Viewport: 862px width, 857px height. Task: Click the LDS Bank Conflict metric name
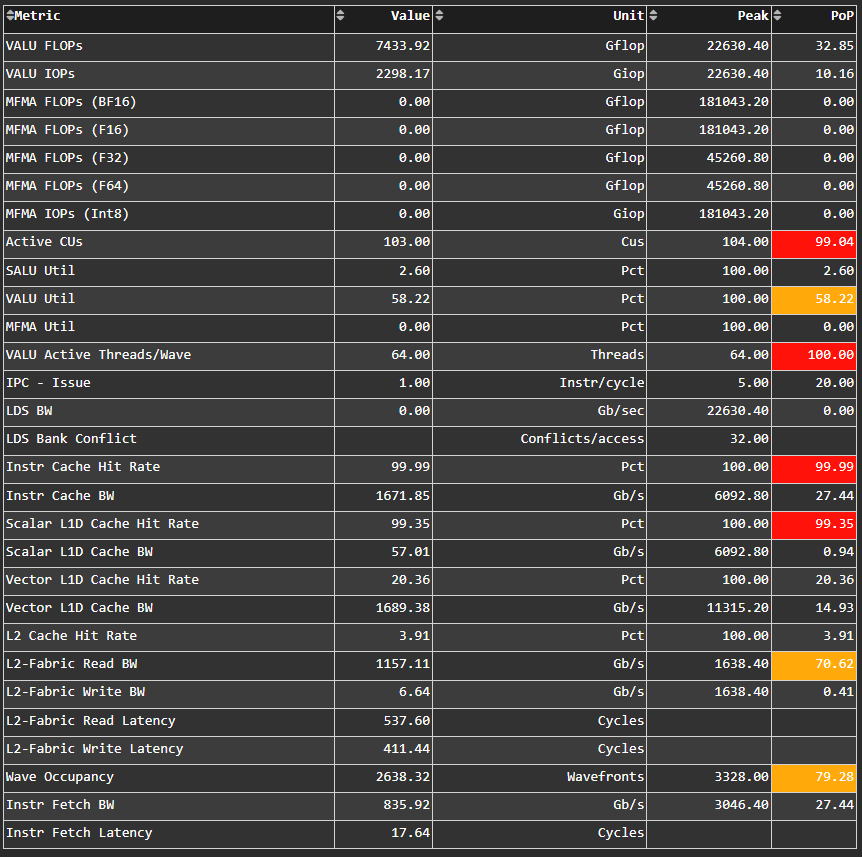click(71, 439)
